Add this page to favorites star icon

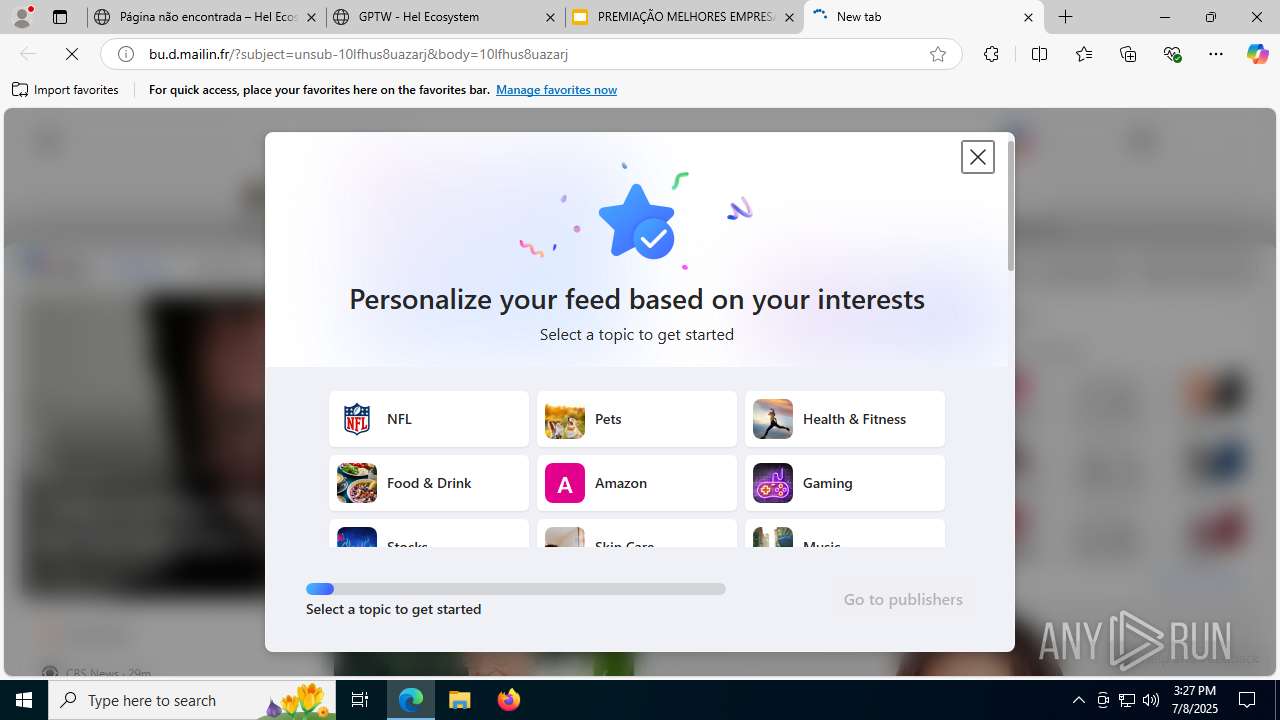[938, 54]
